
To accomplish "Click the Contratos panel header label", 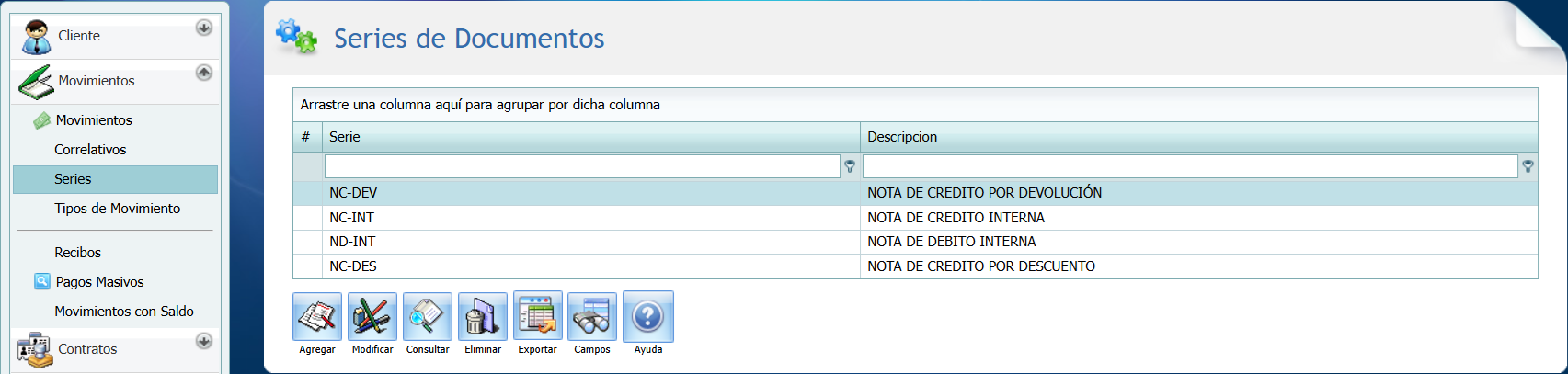I will [87, 349].
